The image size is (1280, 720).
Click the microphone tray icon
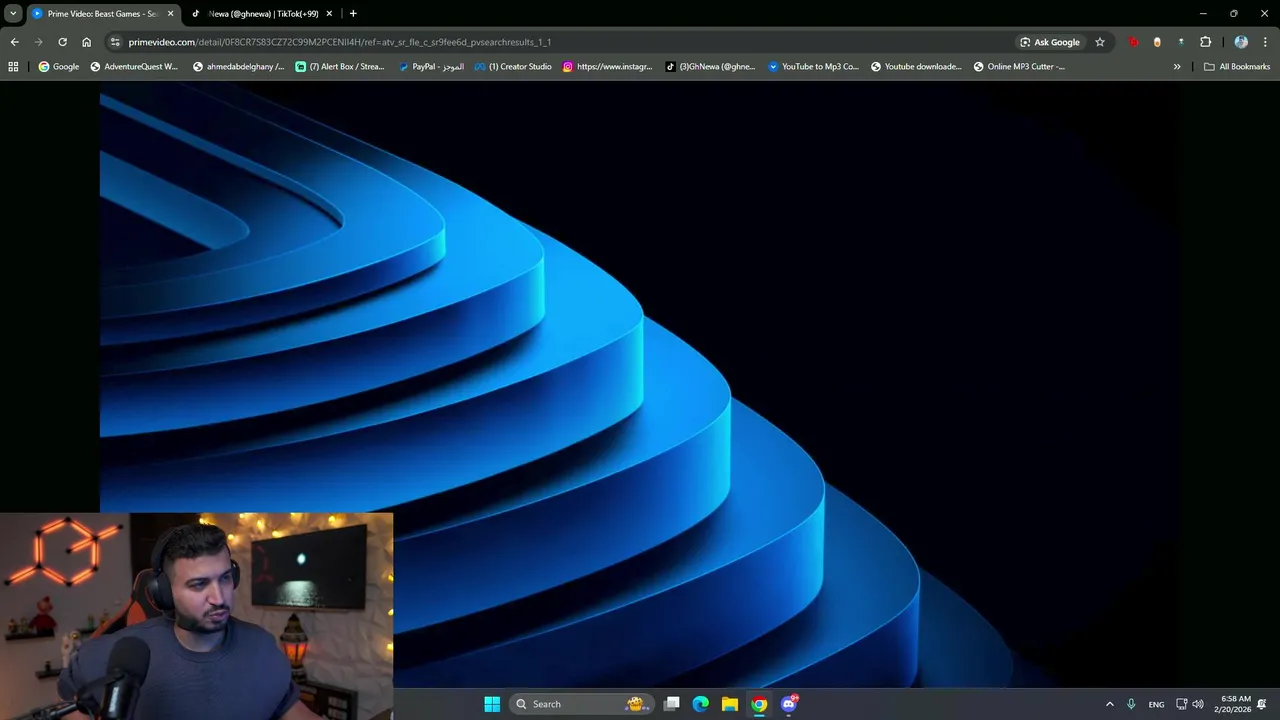click(1131, 704)
